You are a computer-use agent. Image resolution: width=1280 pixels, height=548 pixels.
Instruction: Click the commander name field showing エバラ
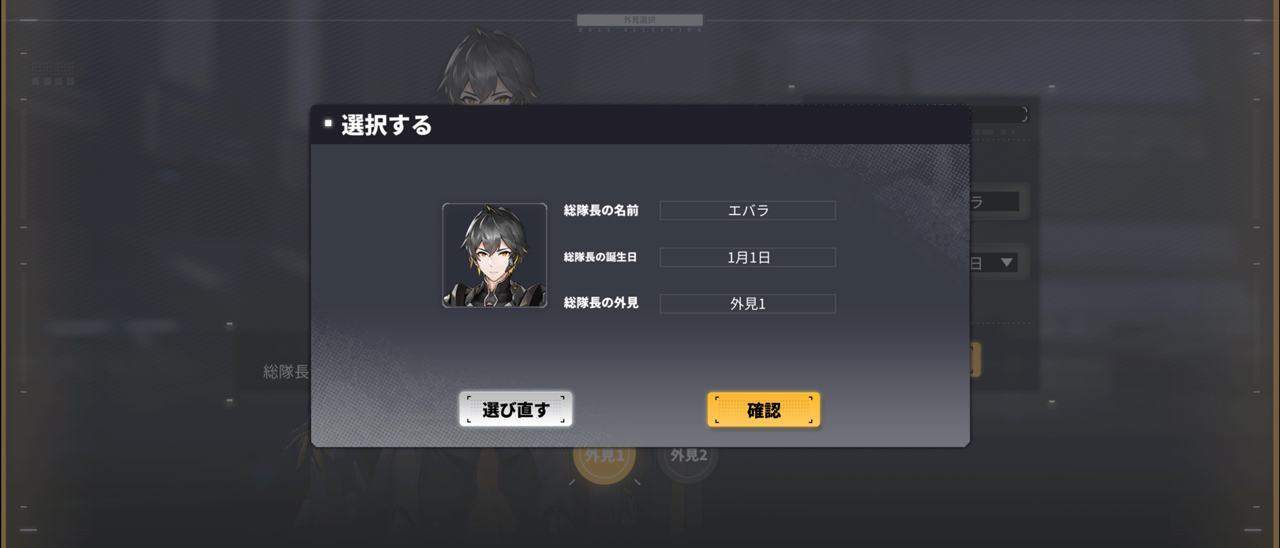click(x=748, y=210)
